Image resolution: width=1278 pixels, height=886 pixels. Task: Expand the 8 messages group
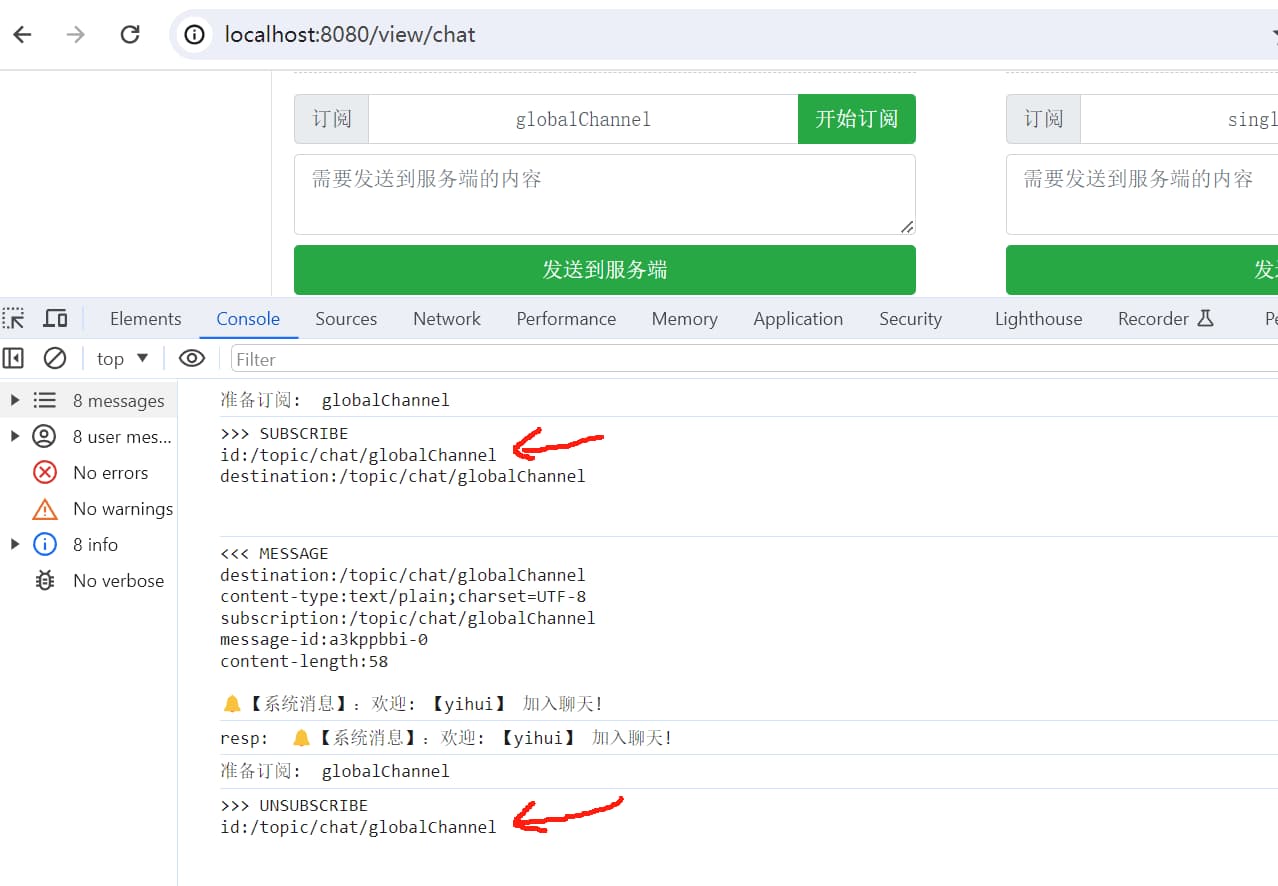pos(15,400)
